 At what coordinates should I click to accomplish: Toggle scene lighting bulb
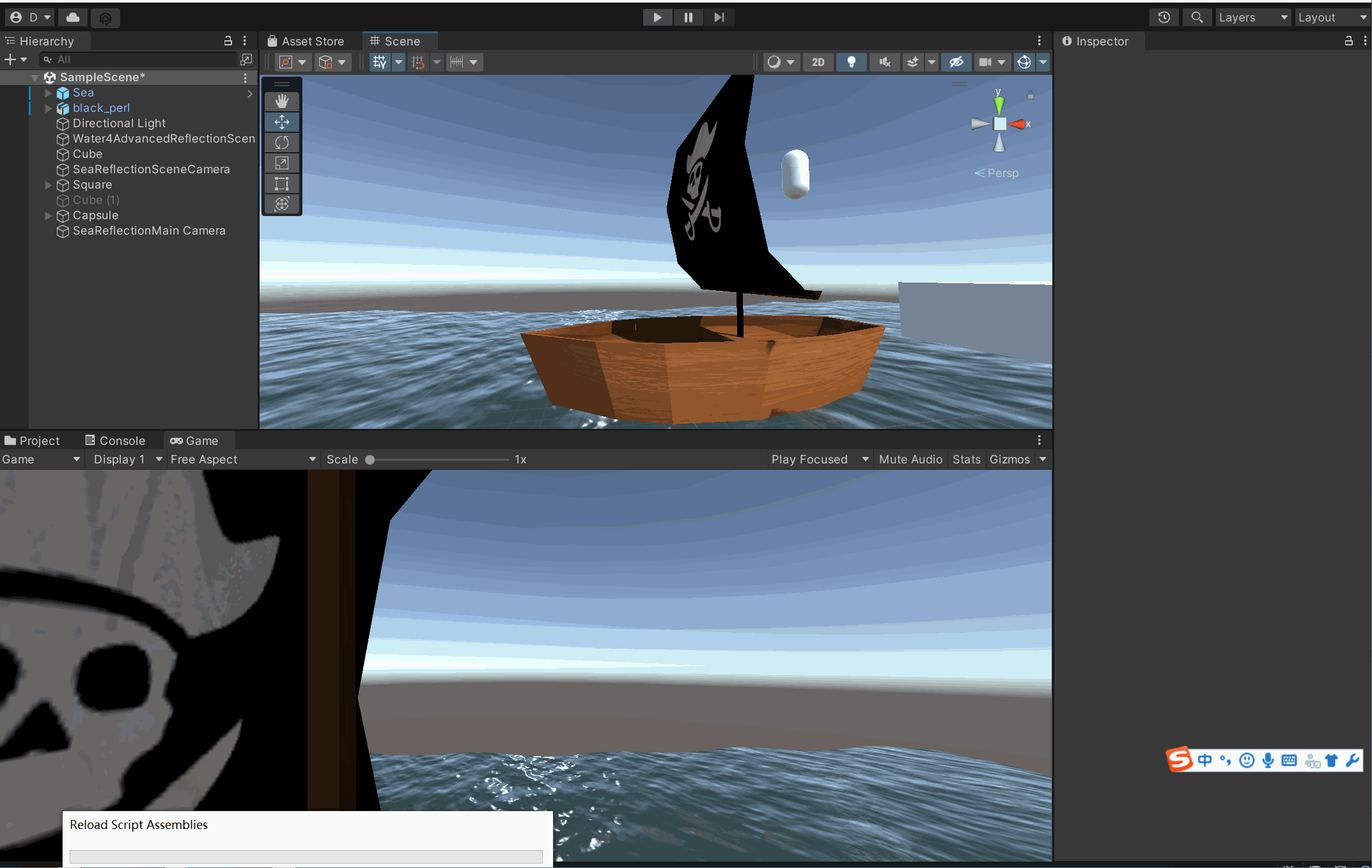pos(851,62)
